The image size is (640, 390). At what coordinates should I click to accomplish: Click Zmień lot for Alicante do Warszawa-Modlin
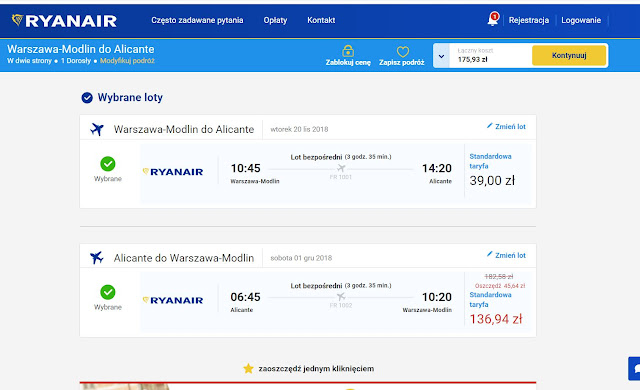510,255
